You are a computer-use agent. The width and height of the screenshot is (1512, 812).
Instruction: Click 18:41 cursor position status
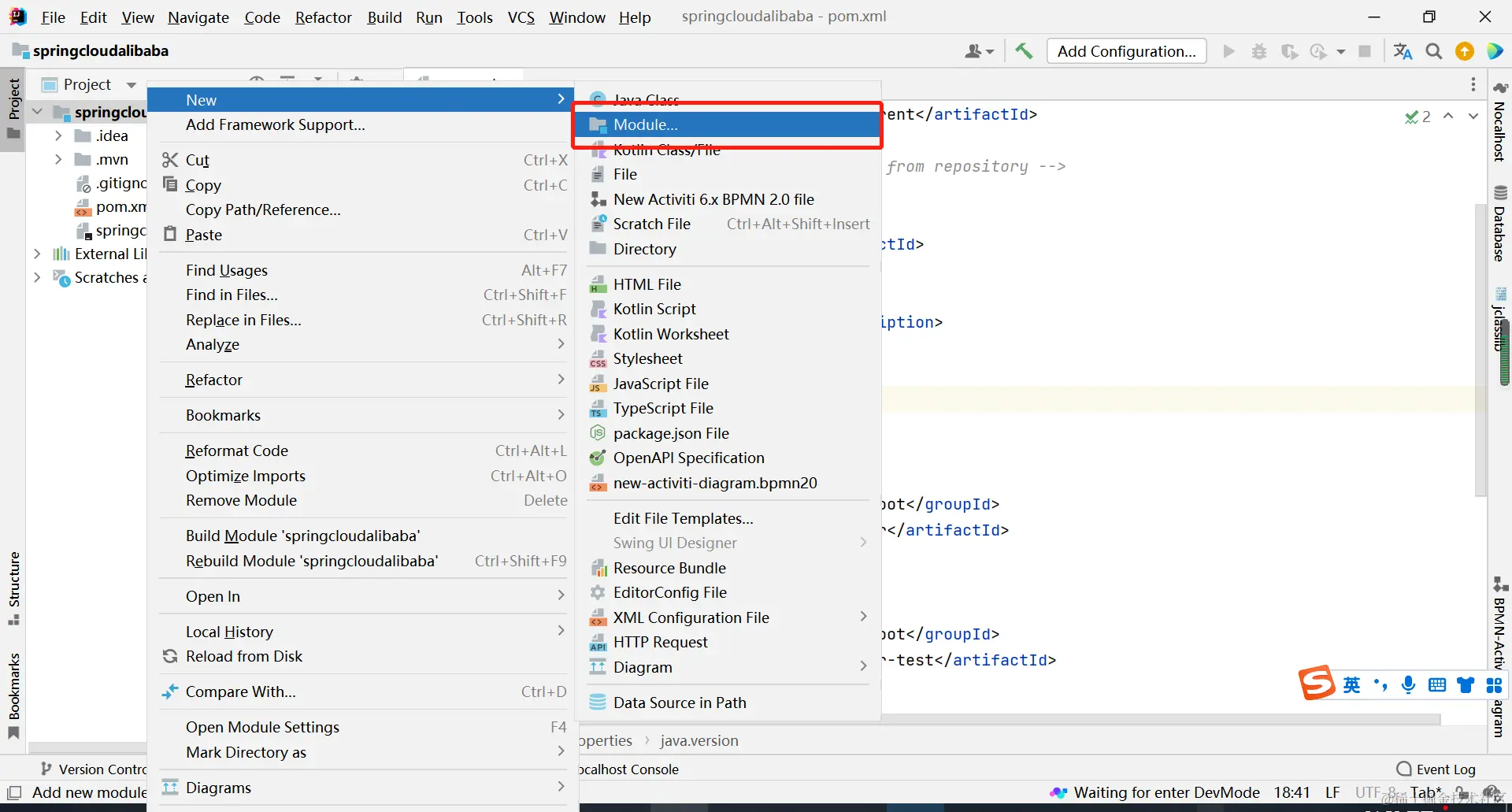(1291, 792)
